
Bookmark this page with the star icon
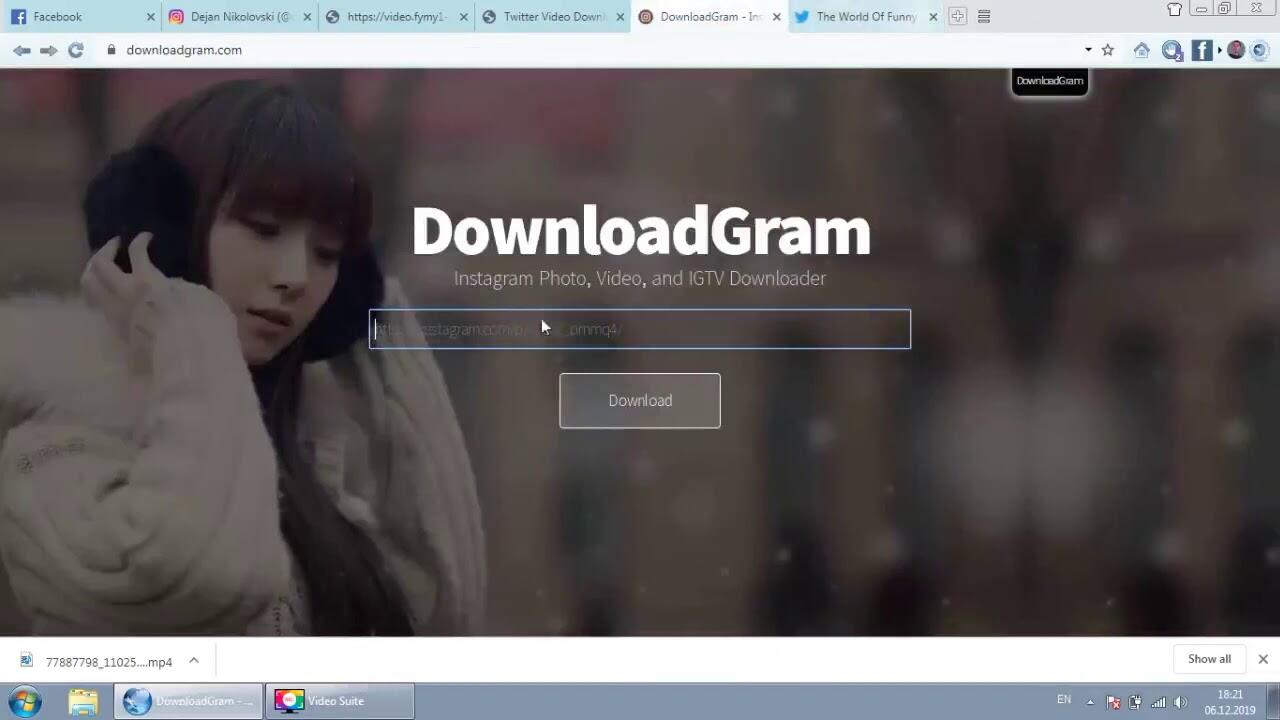point(1107,50)
